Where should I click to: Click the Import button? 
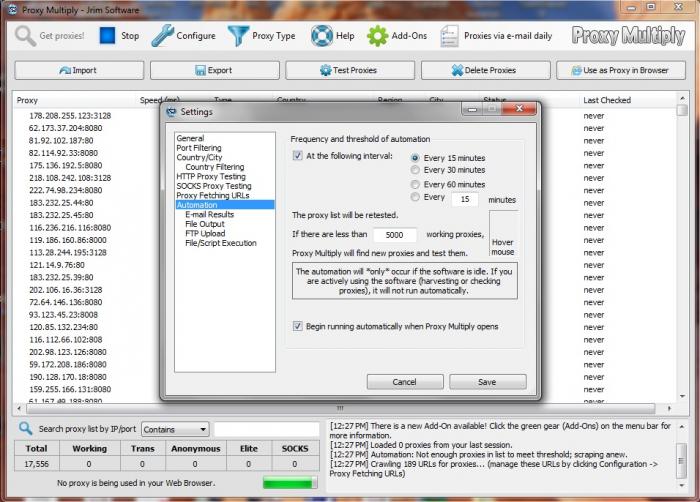[79, 70]
